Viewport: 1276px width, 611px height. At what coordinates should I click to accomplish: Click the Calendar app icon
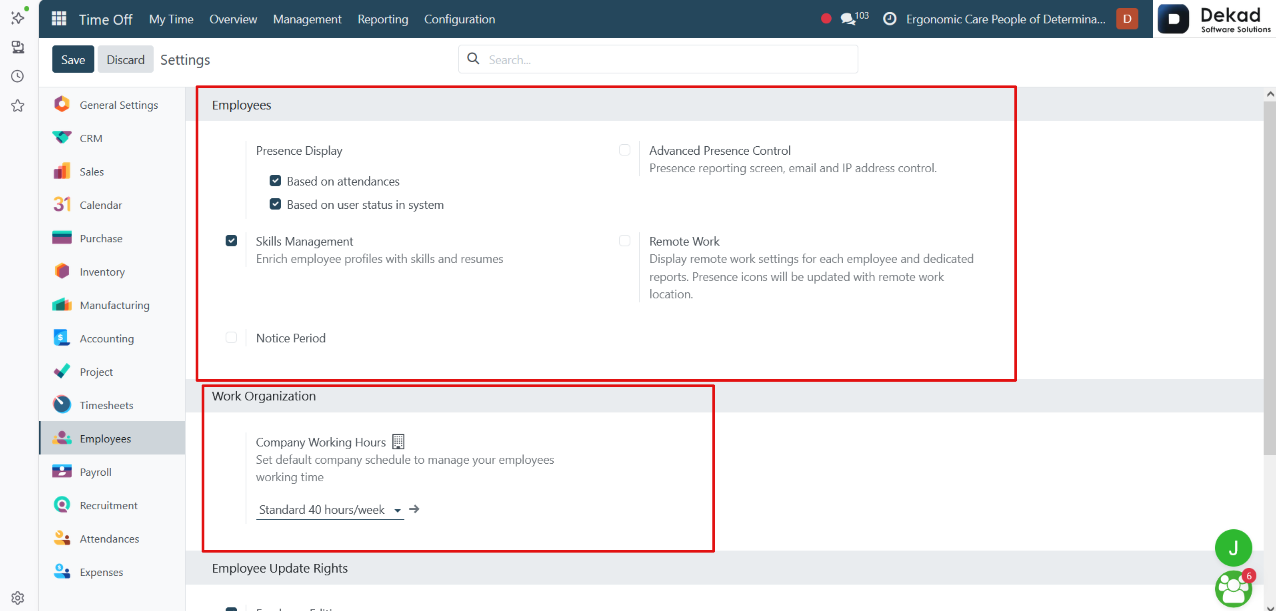tap(62, 205)
